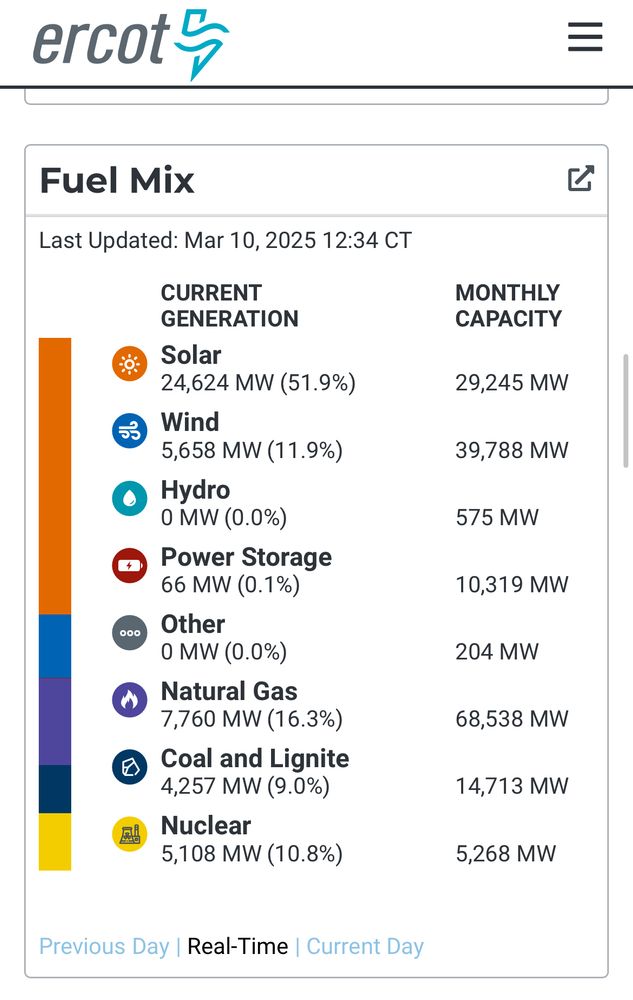Viewport: 633px width, 1000px height.
Task: Click the Fuel Mix panel heading
Action: (117, 181)
